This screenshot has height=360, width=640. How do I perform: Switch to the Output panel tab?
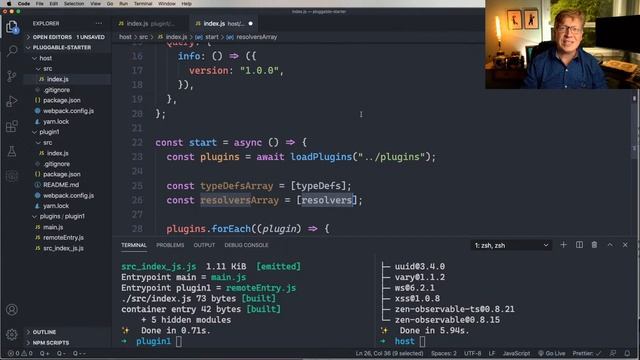[x=204, y=245]
